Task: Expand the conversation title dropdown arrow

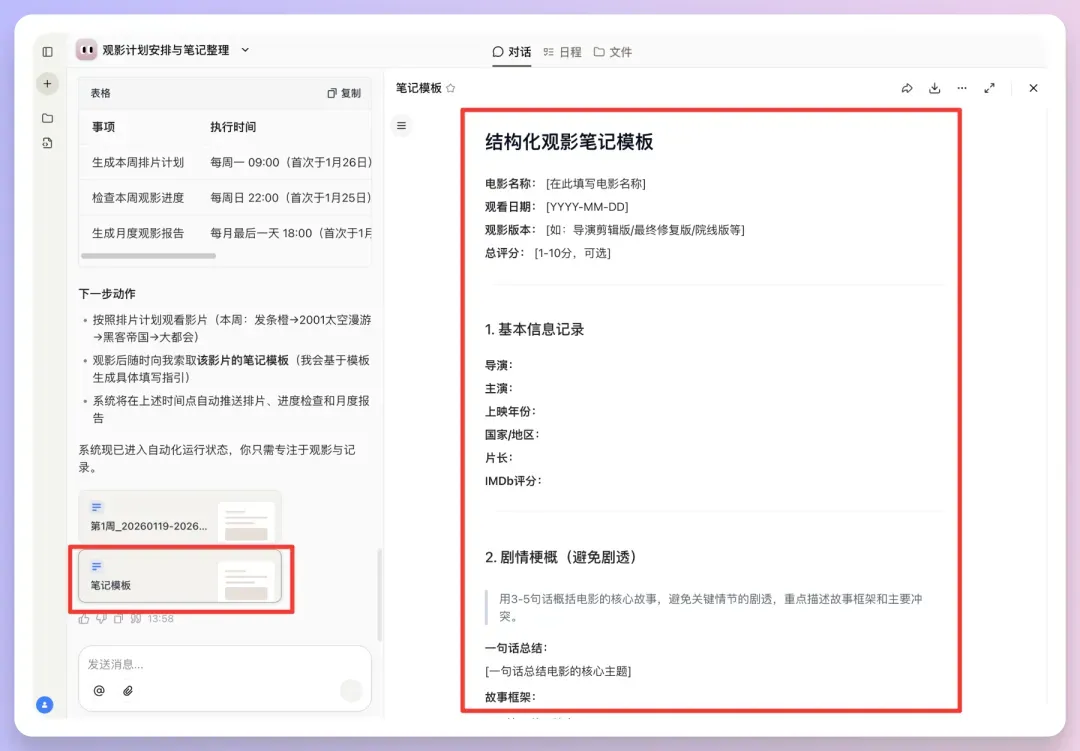Action: coord(246,49)
